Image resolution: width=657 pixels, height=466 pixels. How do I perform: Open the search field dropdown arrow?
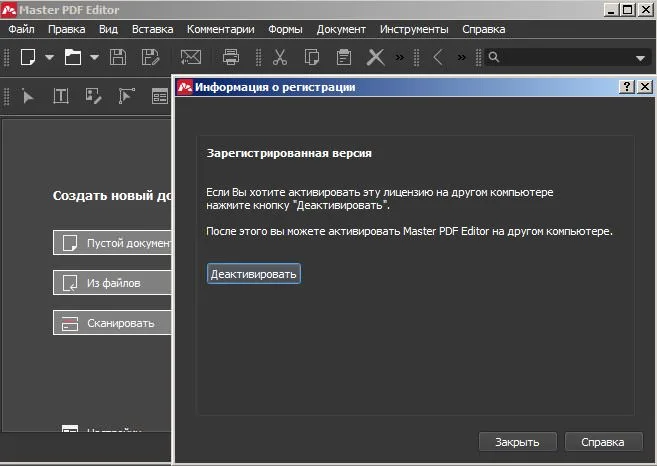(x=640, y=58)
